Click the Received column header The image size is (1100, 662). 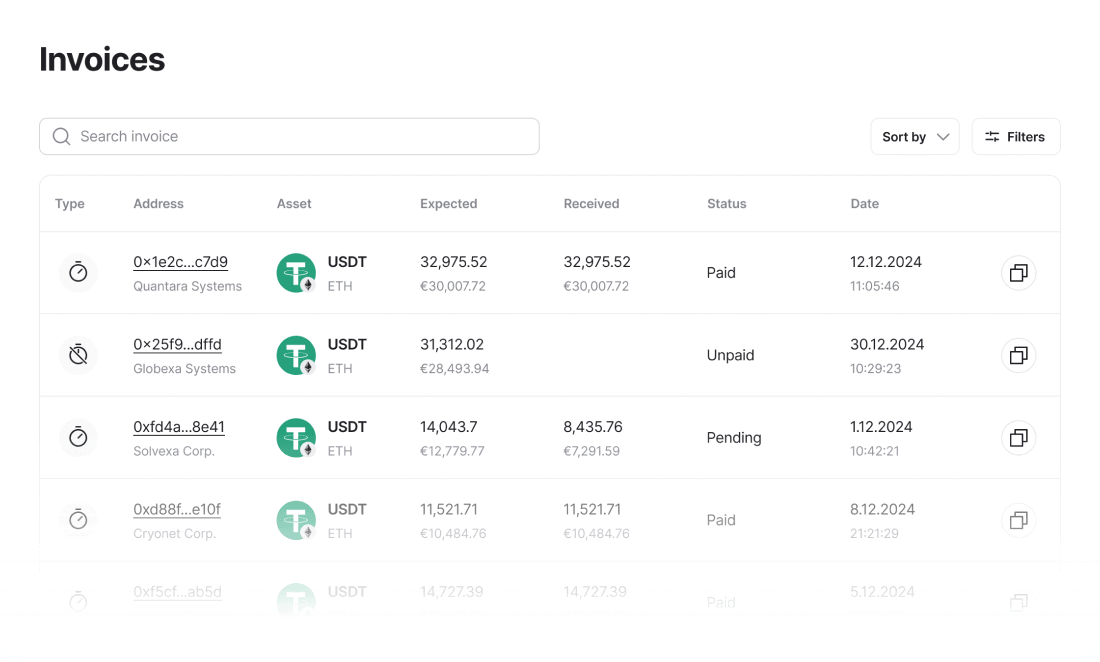(591, 204)
